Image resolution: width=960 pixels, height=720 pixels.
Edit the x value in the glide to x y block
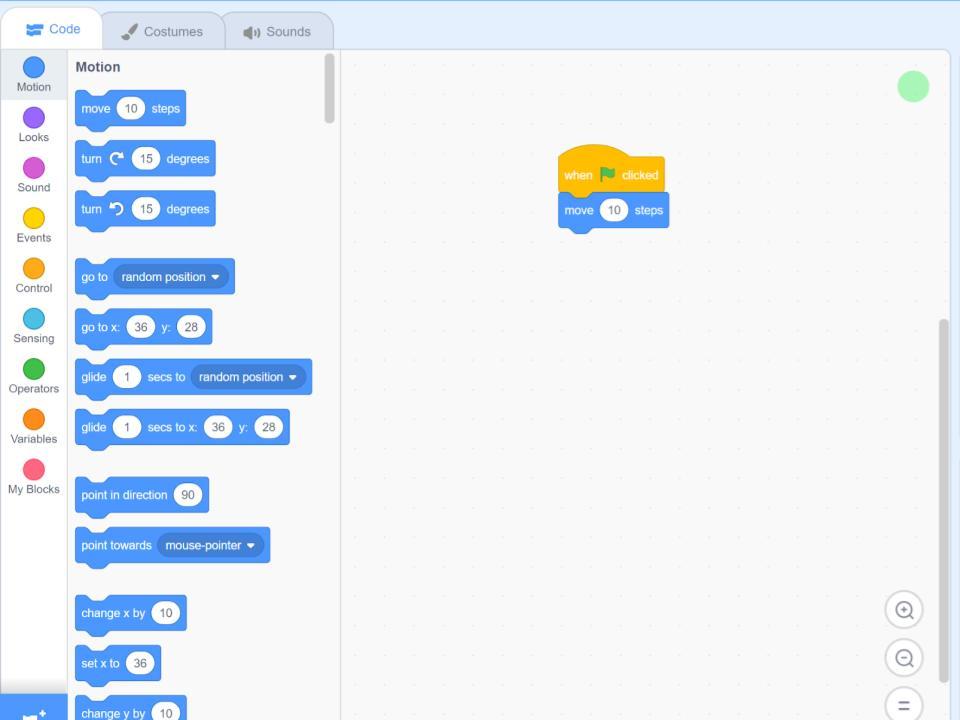218,427
